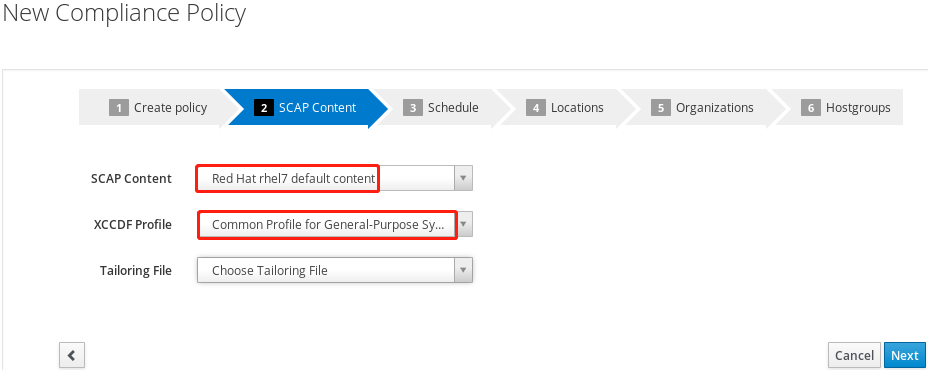
Task: Click the back chevron button
Action: (72, 355)
